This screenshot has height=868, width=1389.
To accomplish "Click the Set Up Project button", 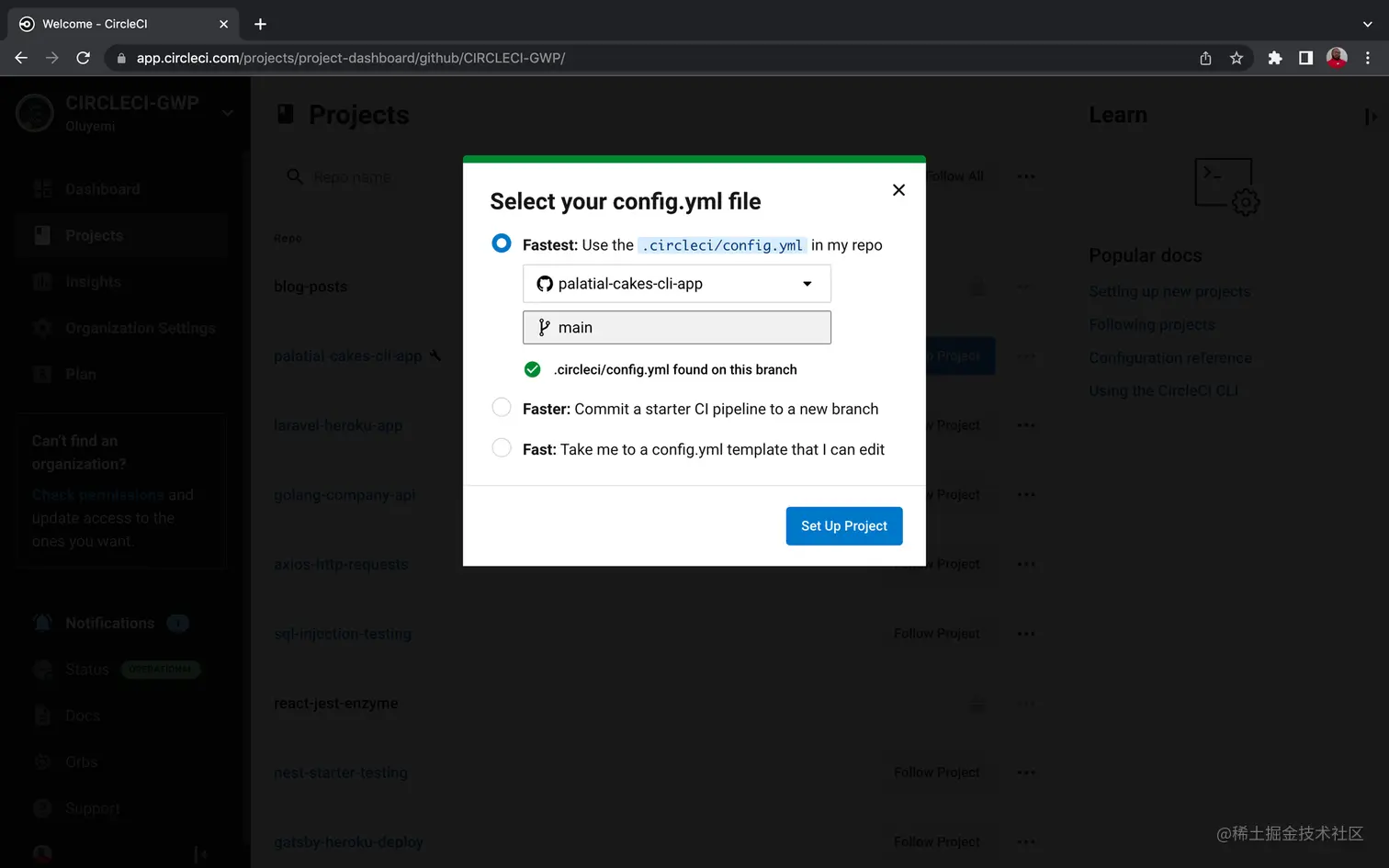I will tap(843, 525).
